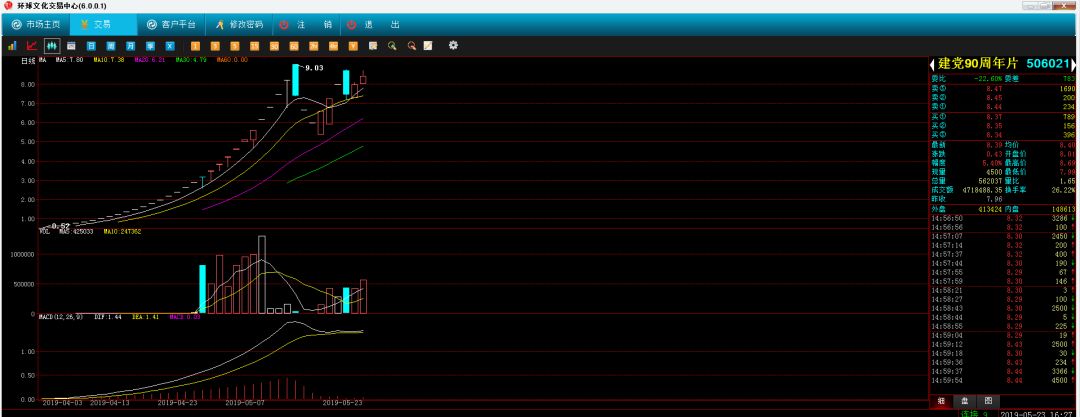Click the 9.03 high price marker
Viewport: 1080px width, 417px height.
[314, 68]
